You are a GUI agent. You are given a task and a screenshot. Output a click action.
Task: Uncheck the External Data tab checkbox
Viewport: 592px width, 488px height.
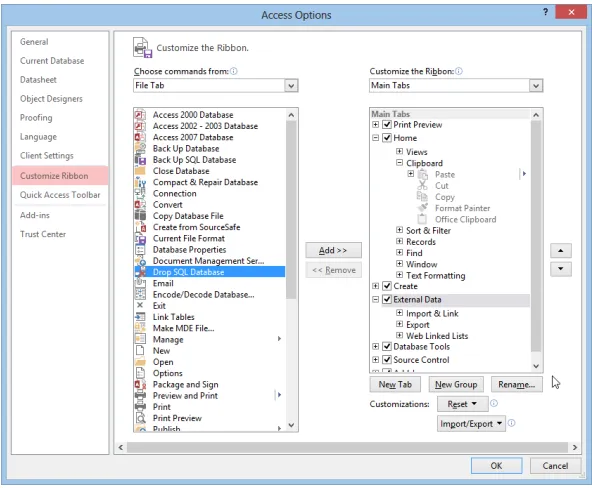[387, 299]
